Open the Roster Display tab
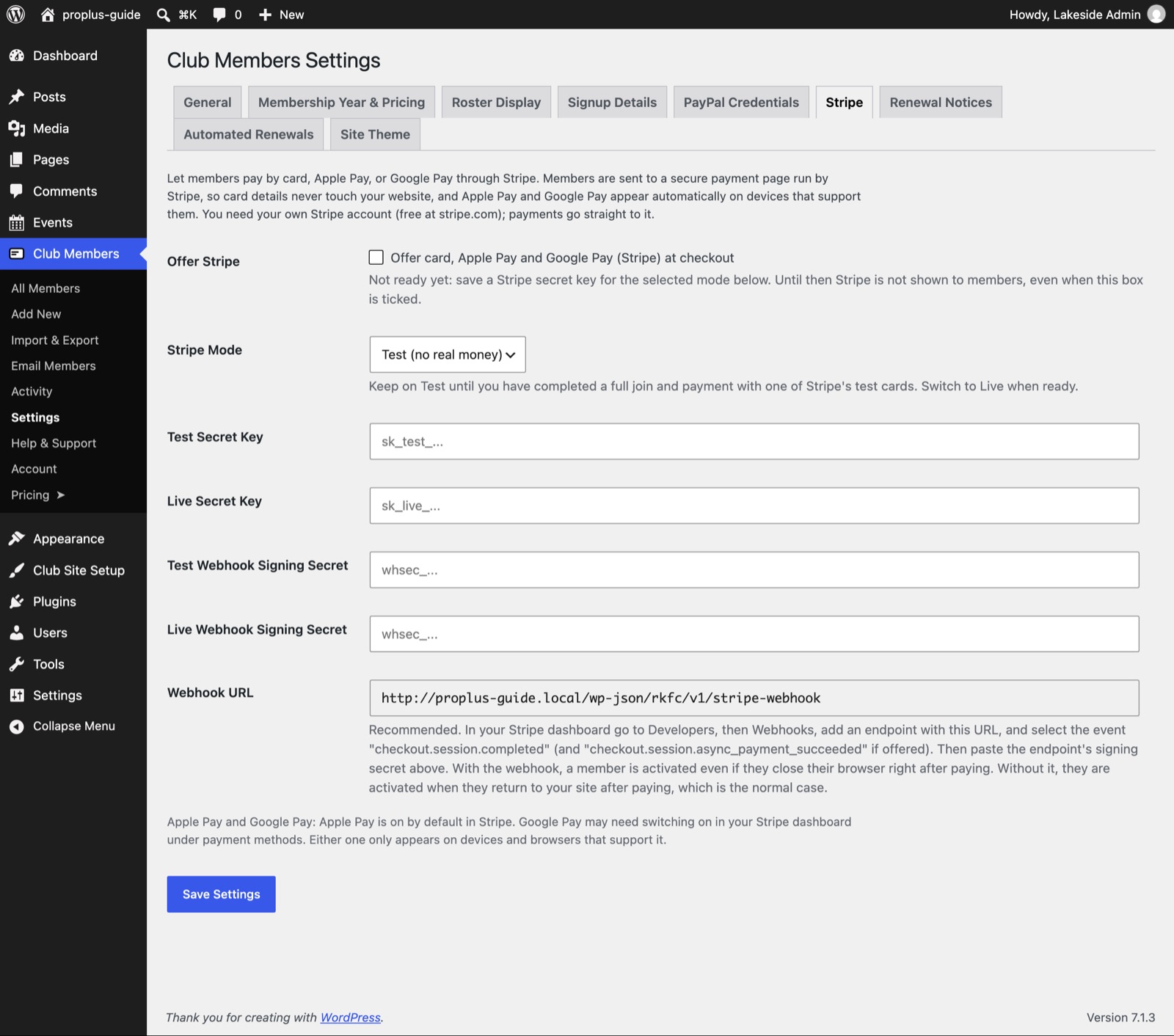This screenshot has height=1036, width=1174. 496,102
